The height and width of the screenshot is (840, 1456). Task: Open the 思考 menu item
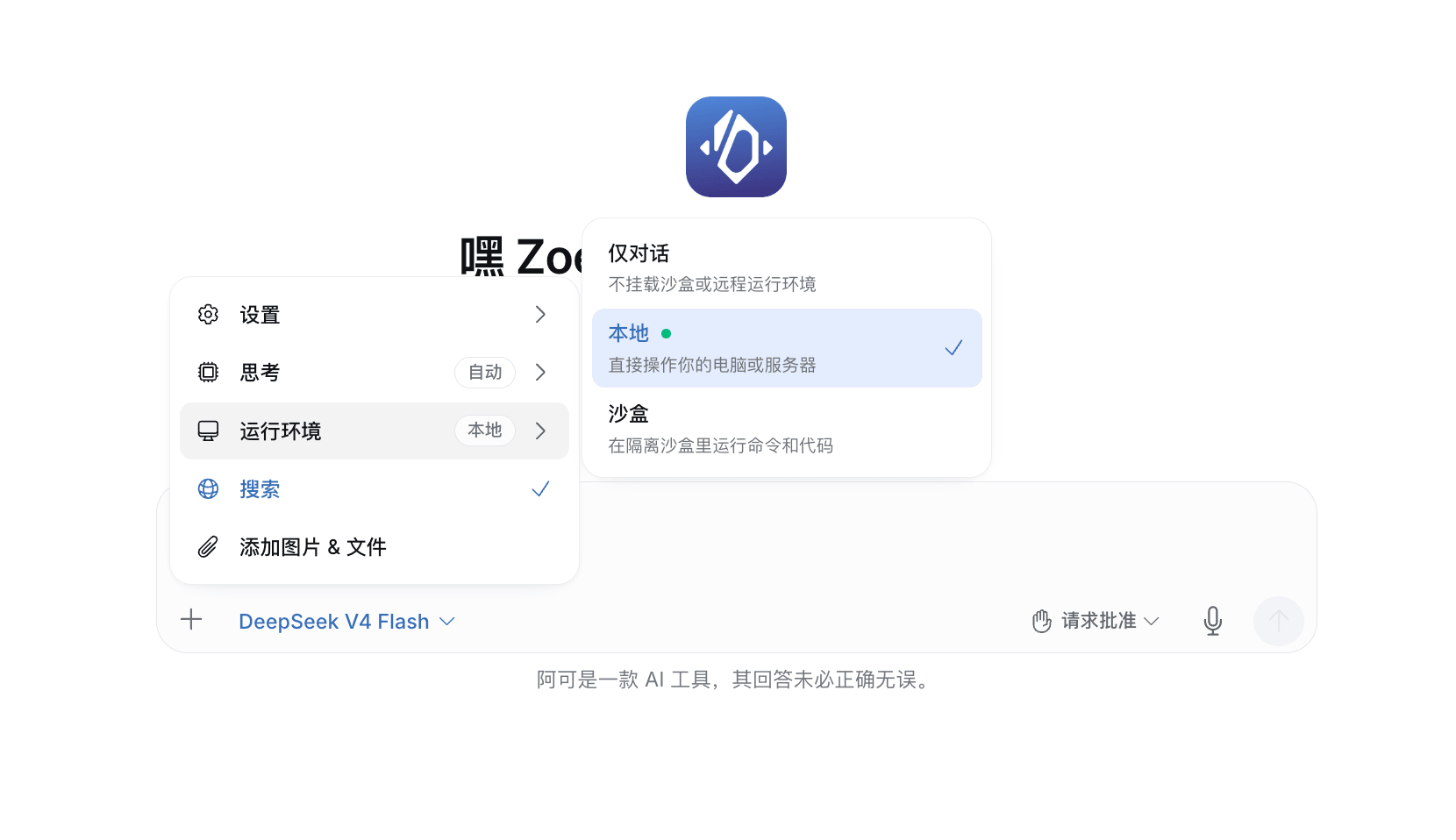[375, 373]
